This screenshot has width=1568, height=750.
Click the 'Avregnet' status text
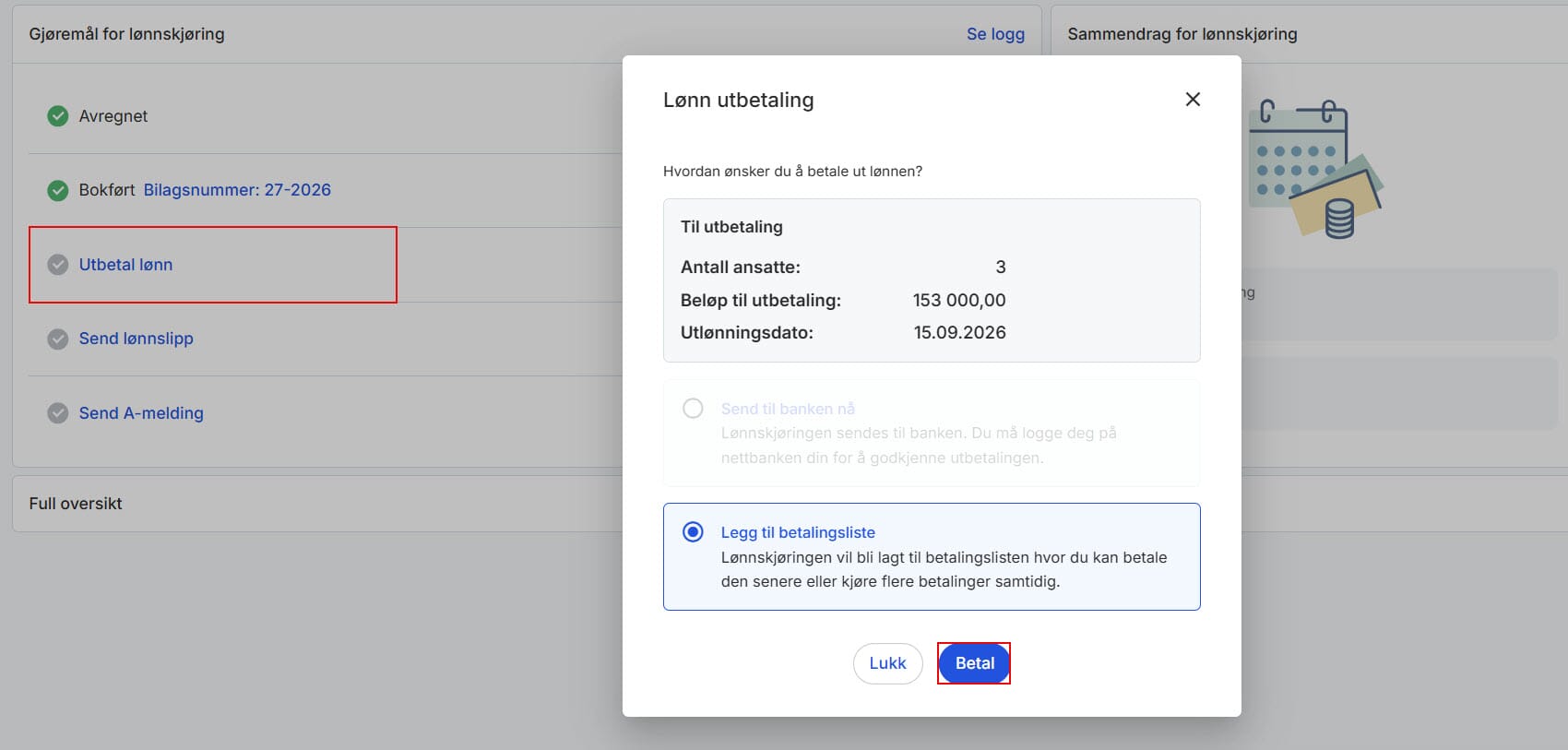113,116
